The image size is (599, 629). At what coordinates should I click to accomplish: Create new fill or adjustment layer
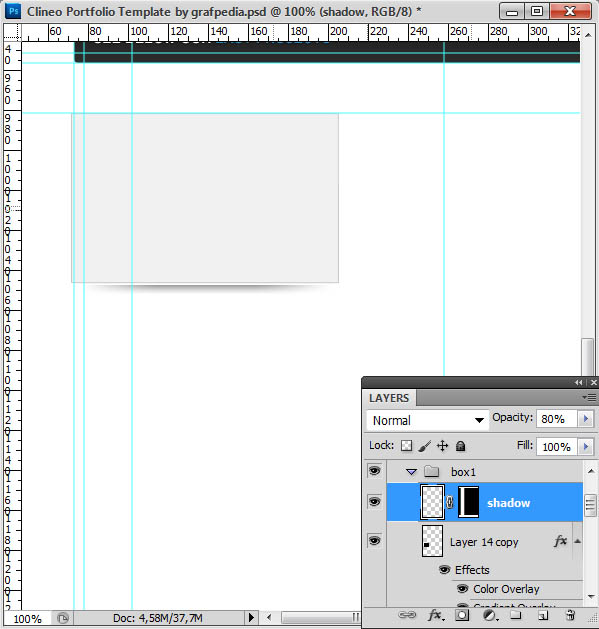(x=490, y=615)
